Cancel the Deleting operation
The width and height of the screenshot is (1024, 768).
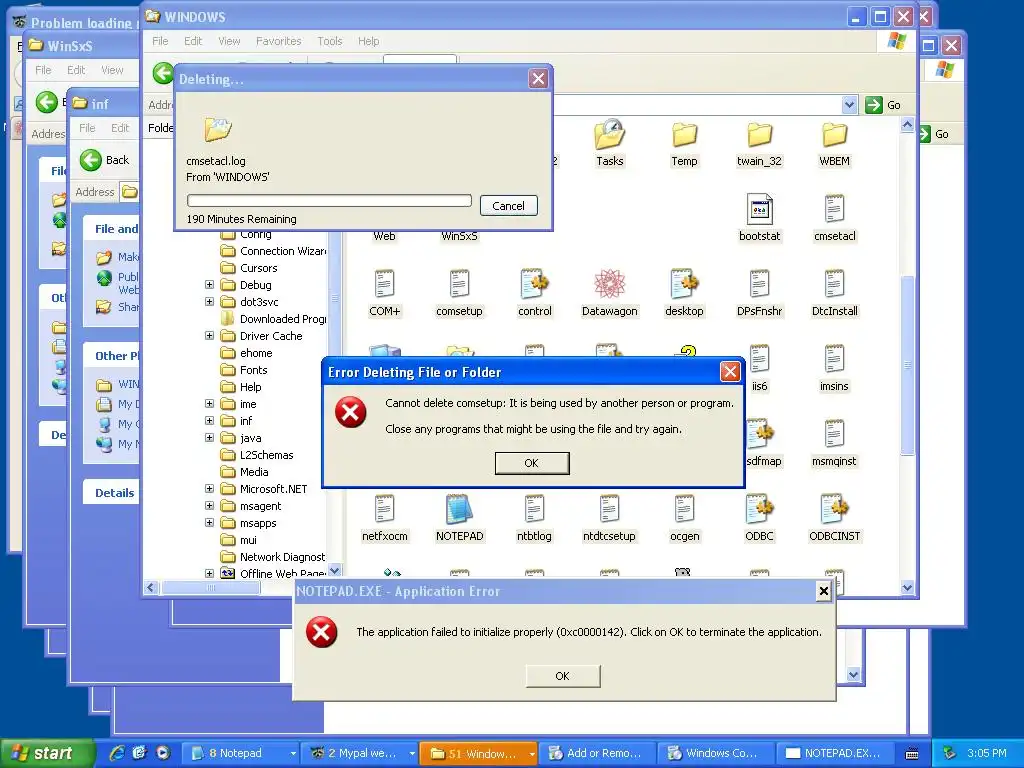coord(508,206)
